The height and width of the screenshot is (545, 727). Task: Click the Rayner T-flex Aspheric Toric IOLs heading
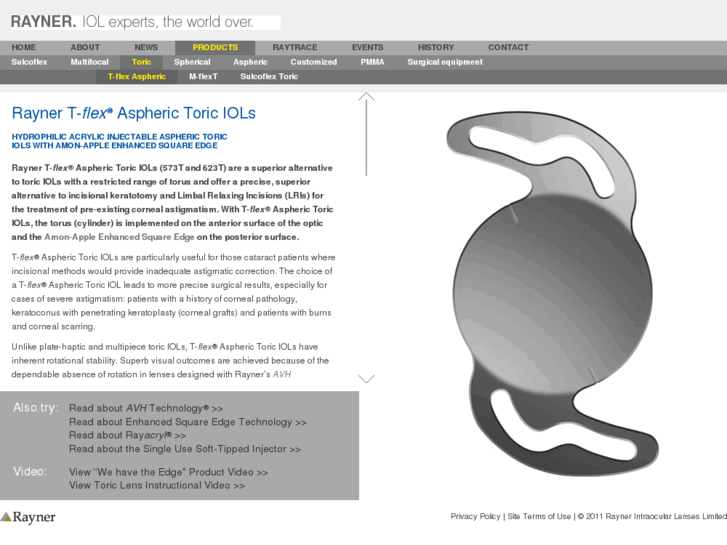[134, 113]
